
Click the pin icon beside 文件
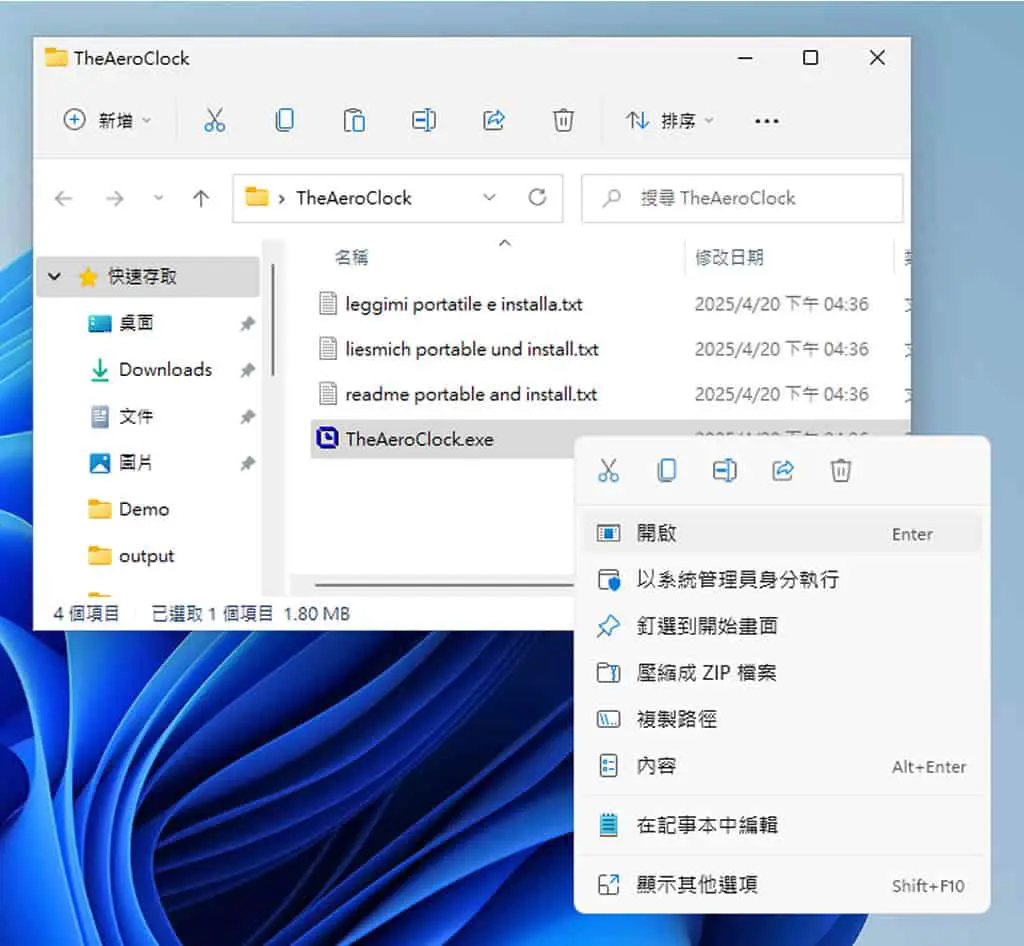point(248,417)
